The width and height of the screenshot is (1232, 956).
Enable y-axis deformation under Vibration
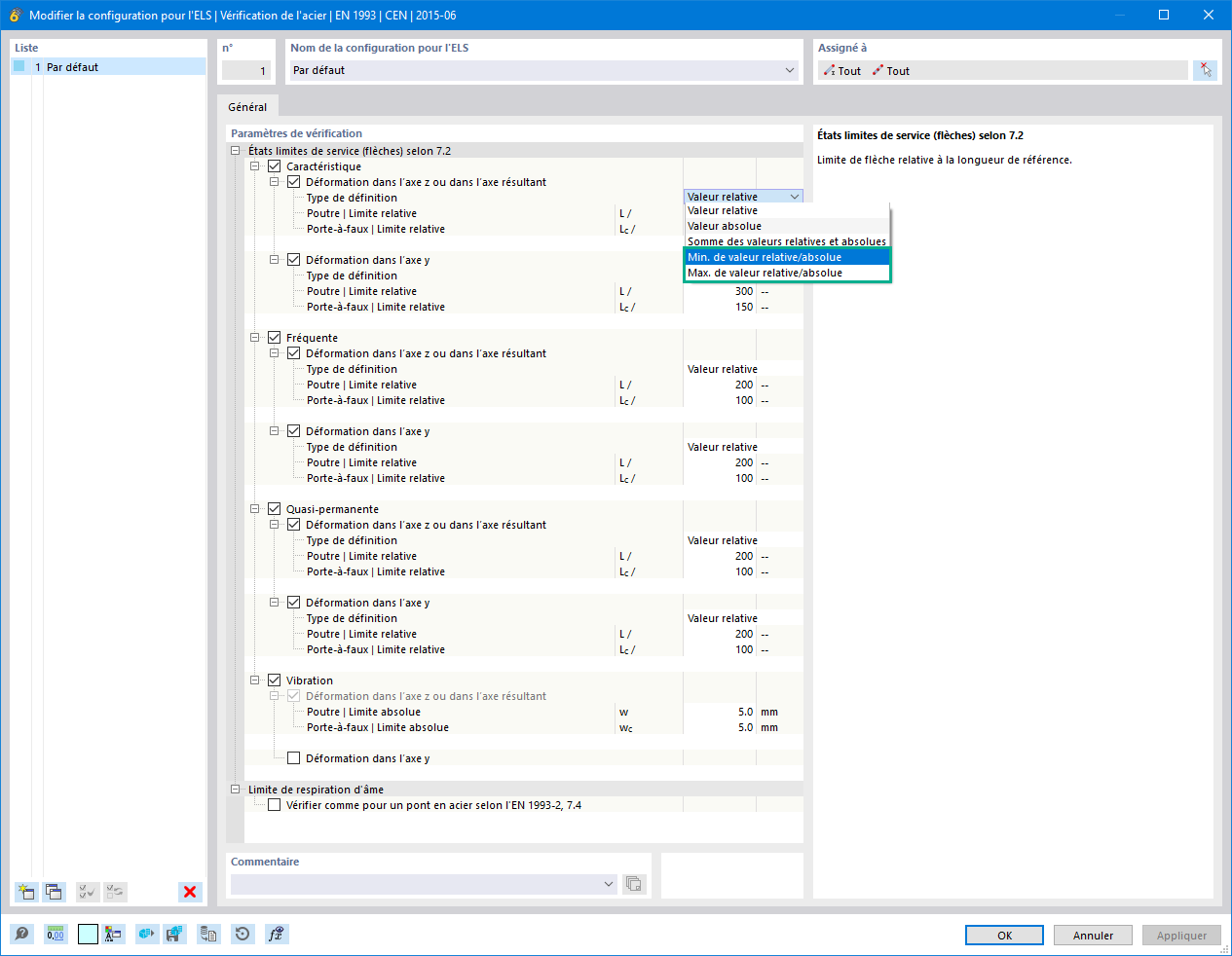(x=293, y=758)
